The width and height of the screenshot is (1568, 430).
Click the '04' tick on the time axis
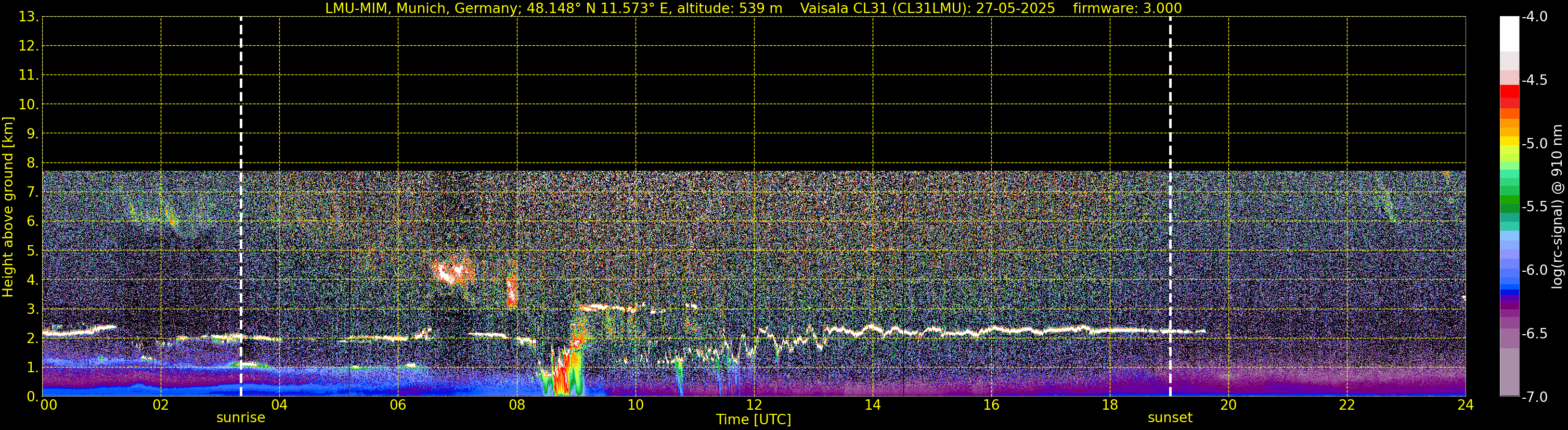[279, 405]
